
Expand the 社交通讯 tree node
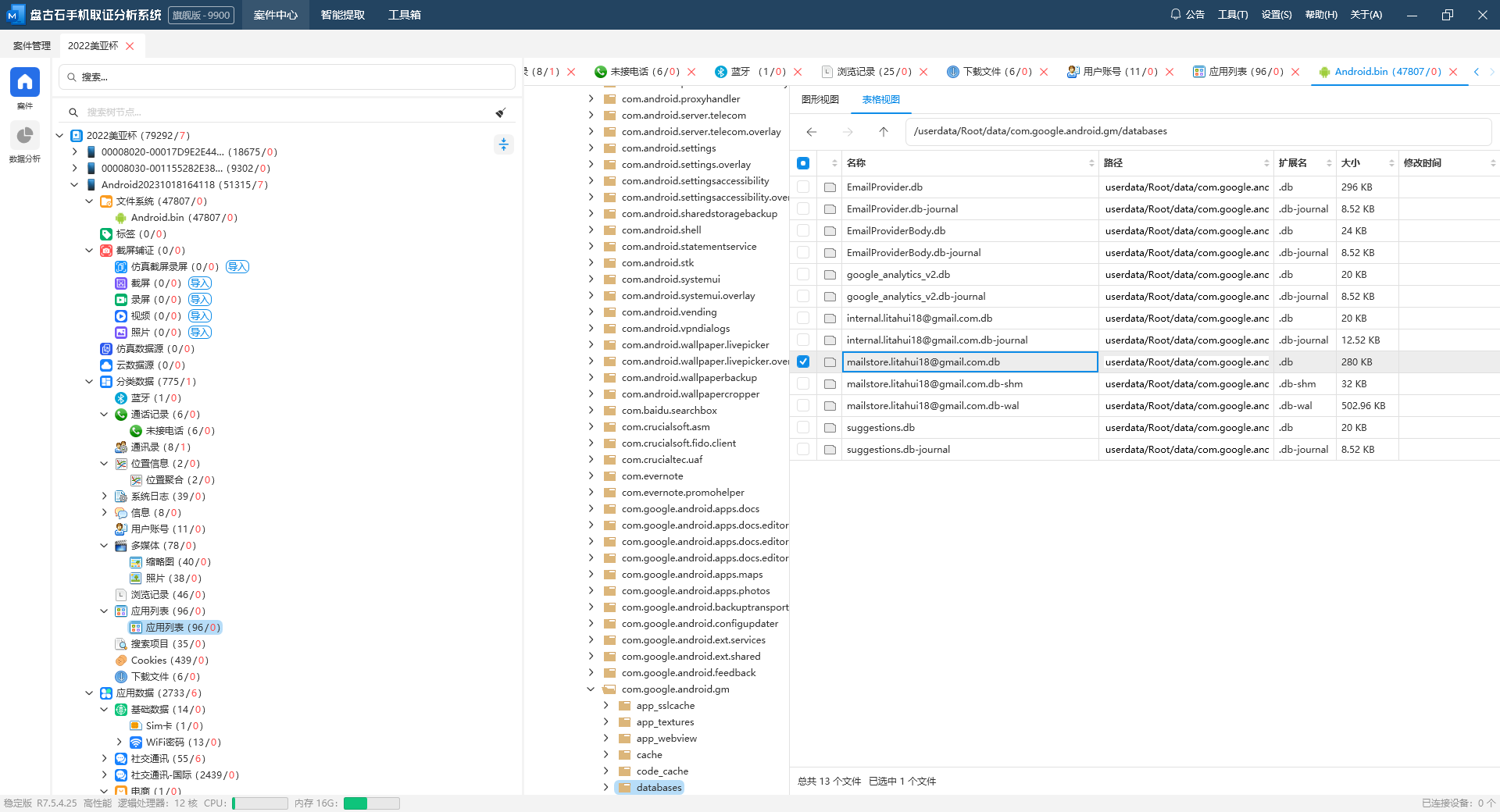pyautogui.click(x=105, y=758)
